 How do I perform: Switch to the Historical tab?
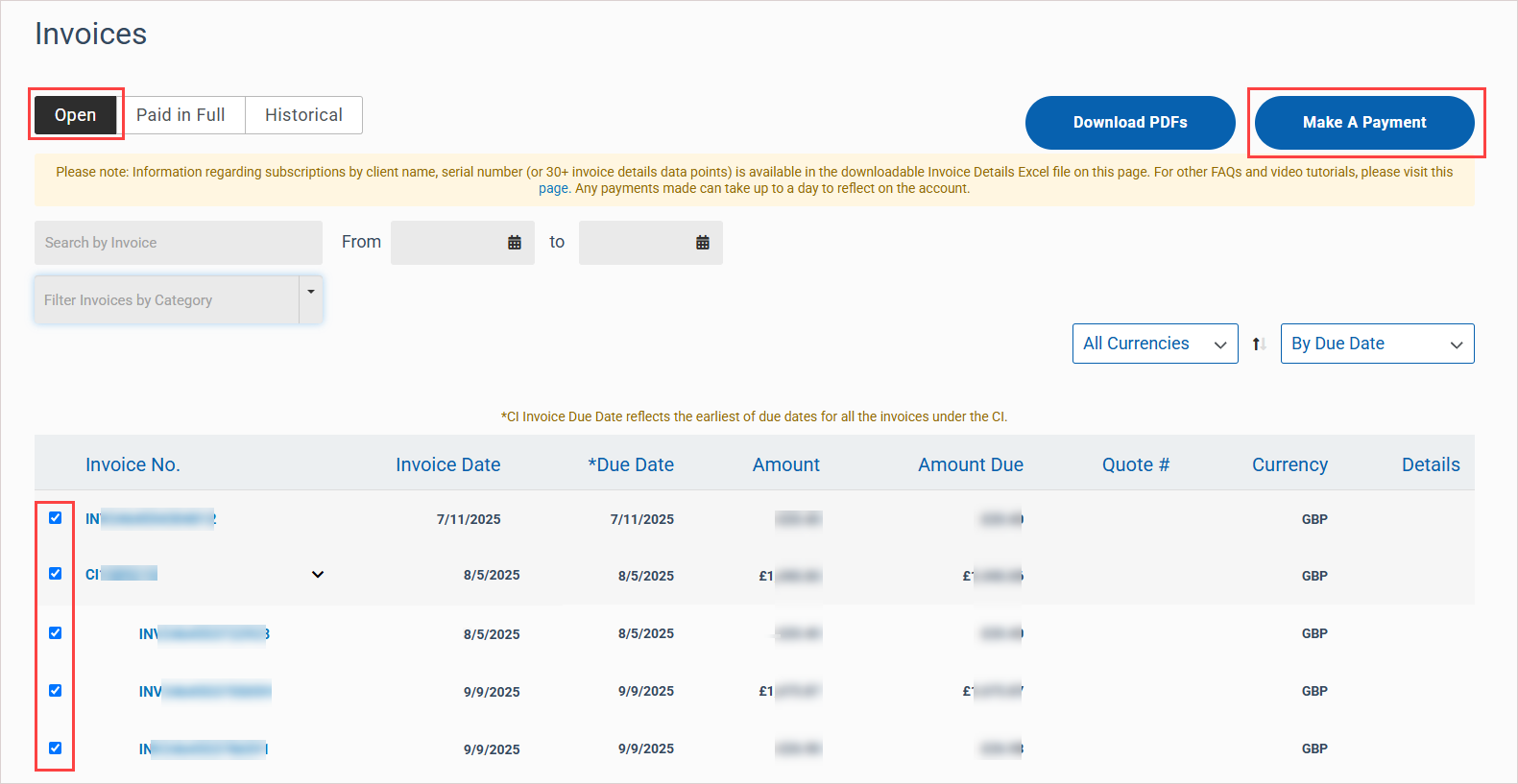pos(303,115)
